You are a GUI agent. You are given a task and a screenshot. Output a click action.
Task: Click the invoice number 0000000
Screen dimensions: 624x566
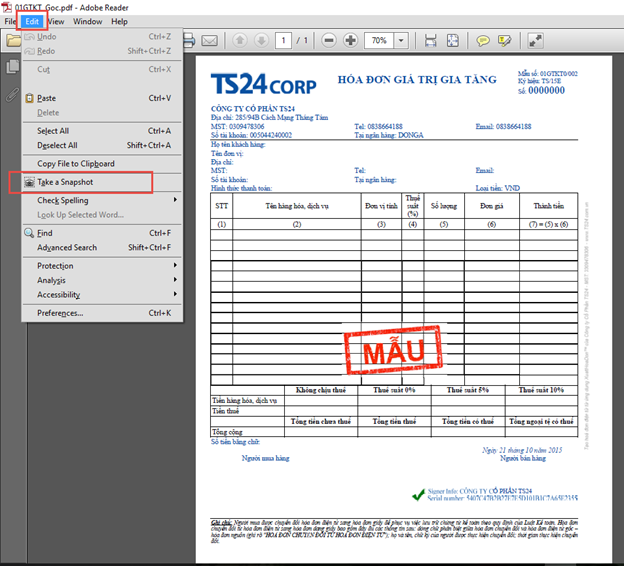pyautogui.click(x=546, y=90)
